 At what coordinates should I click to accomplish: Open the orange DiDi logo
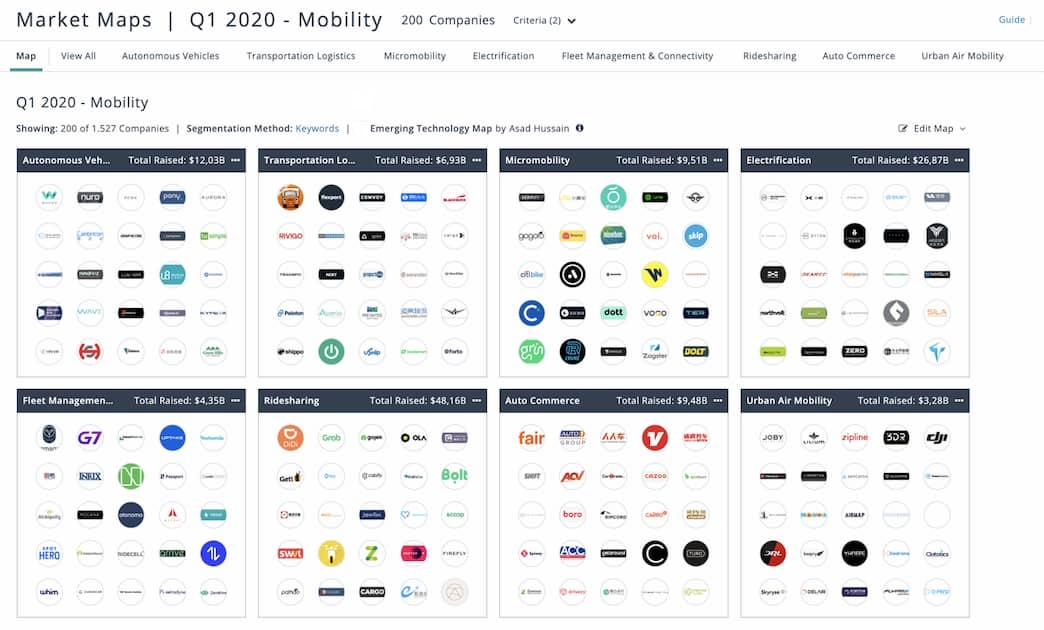[x=290, y=438]
